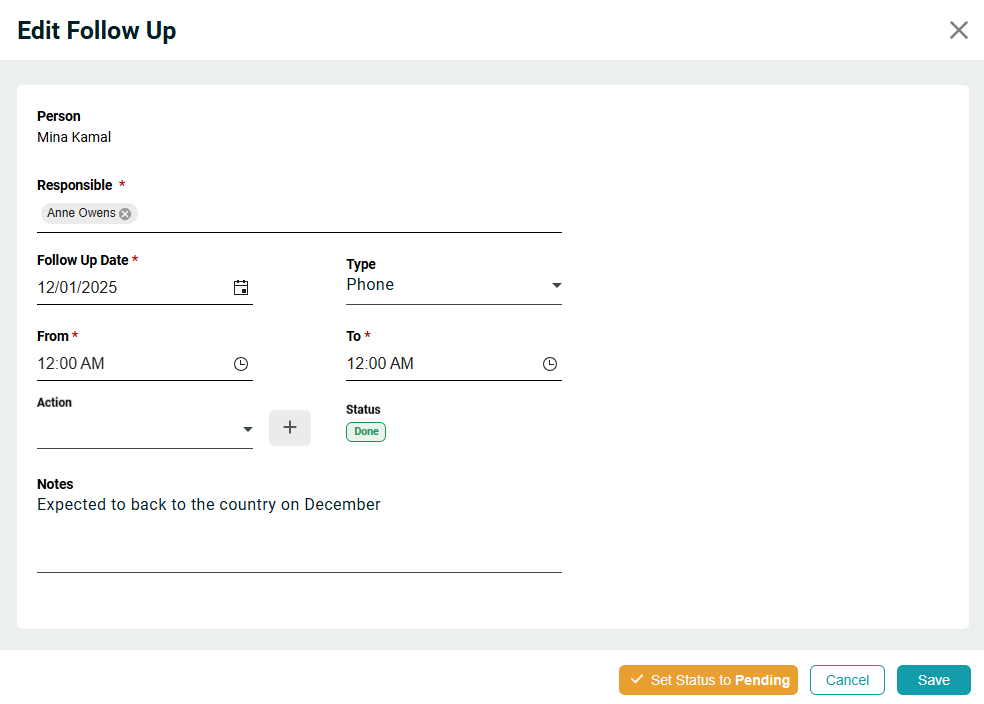Click the person name Mina Kamal
This screenshot has width=984, height=704.
[74, 137]
